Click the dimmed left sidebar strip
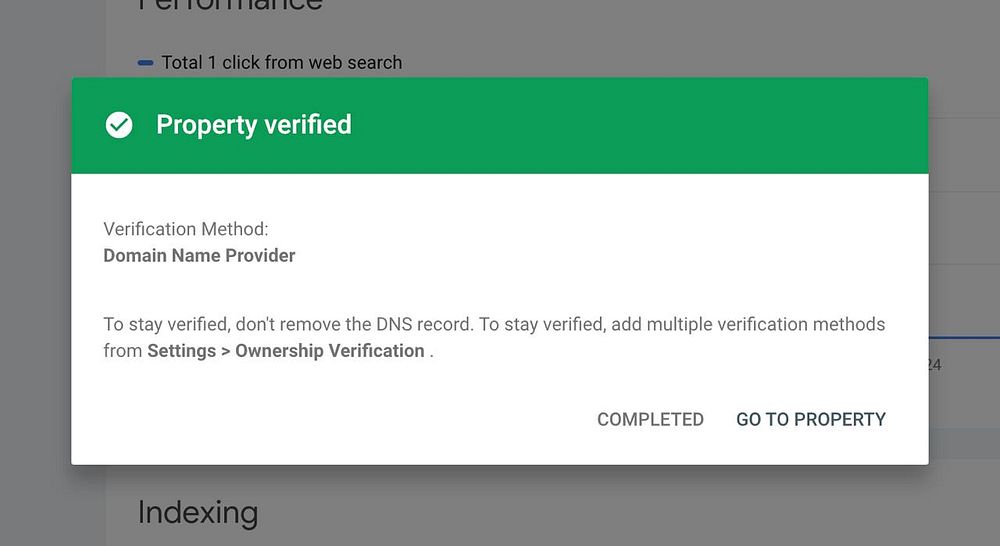The width and height of the screenshot is (1000, 546). 52,273
